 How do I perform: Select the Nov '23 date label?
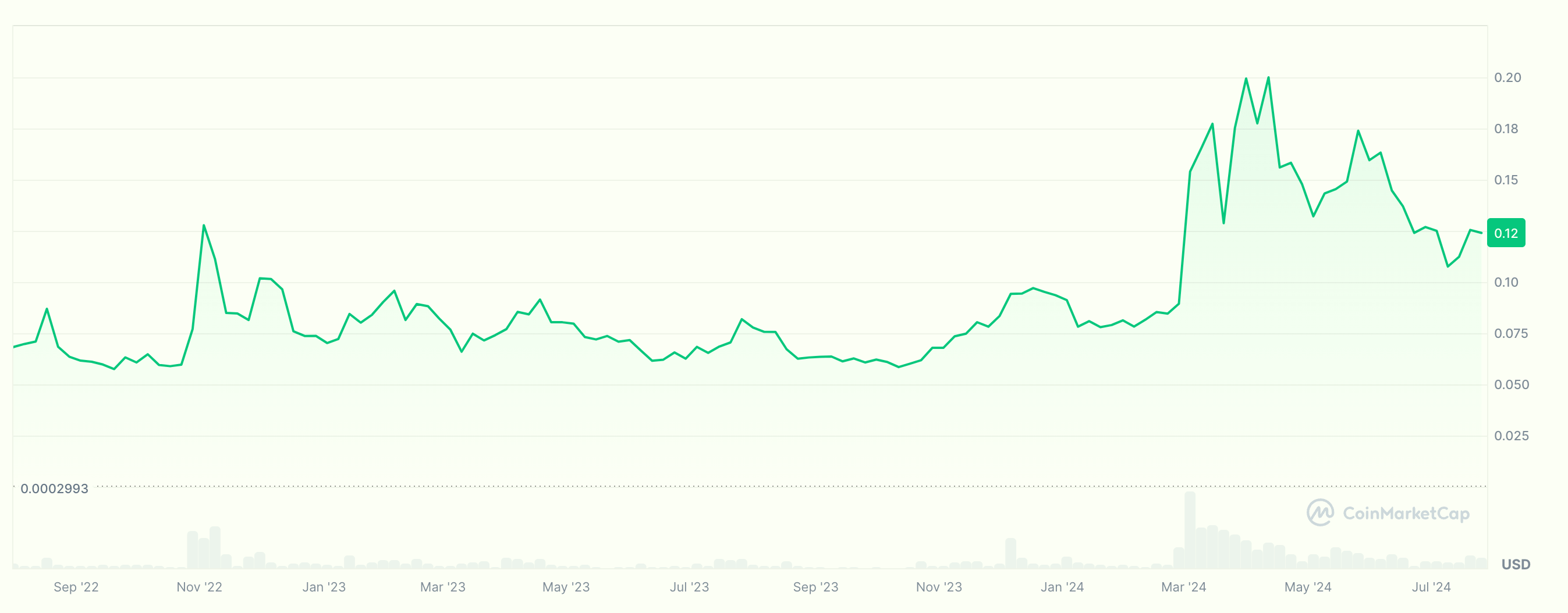[939, 587]
